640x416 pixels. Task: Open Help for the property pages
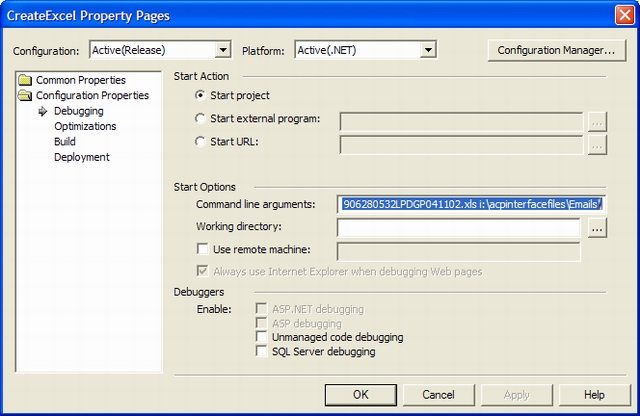(x=595, y=395)
